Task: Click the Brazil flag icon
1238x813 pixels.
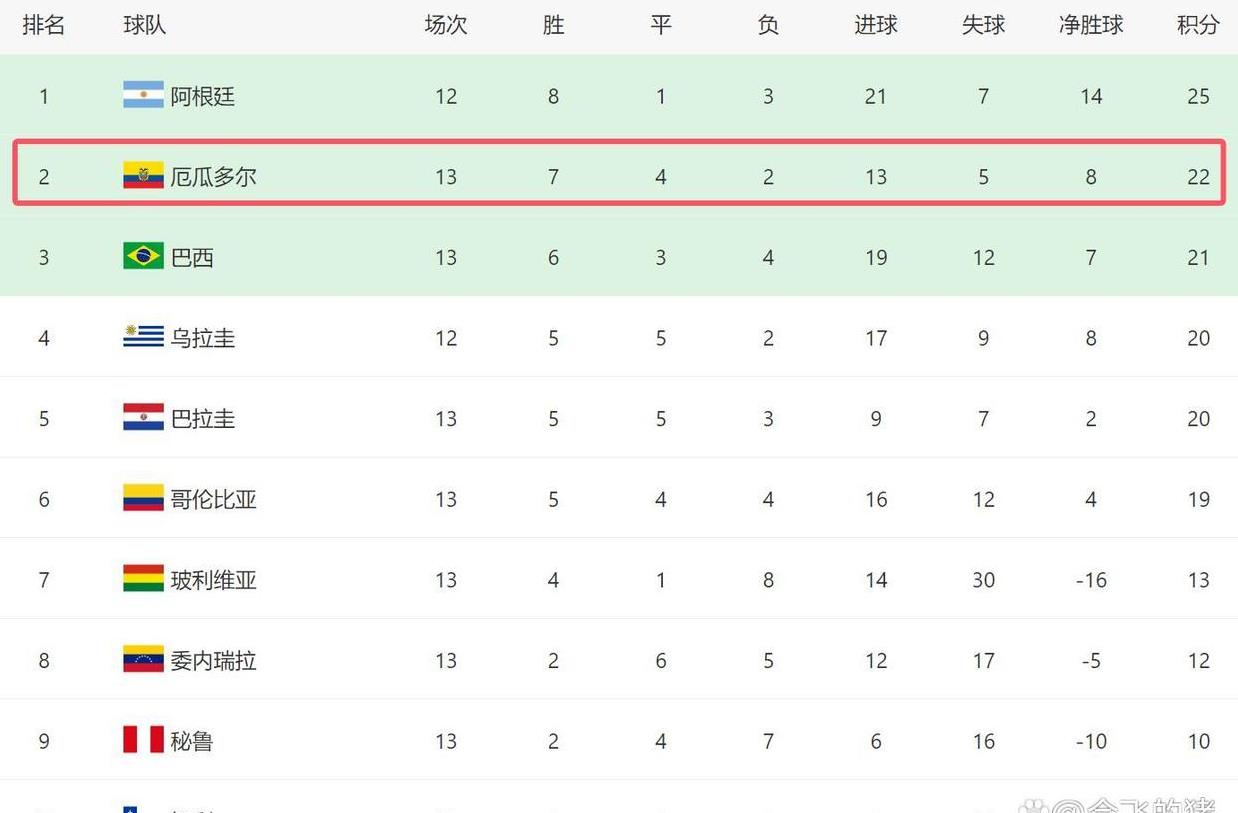Action: (143, 256)
